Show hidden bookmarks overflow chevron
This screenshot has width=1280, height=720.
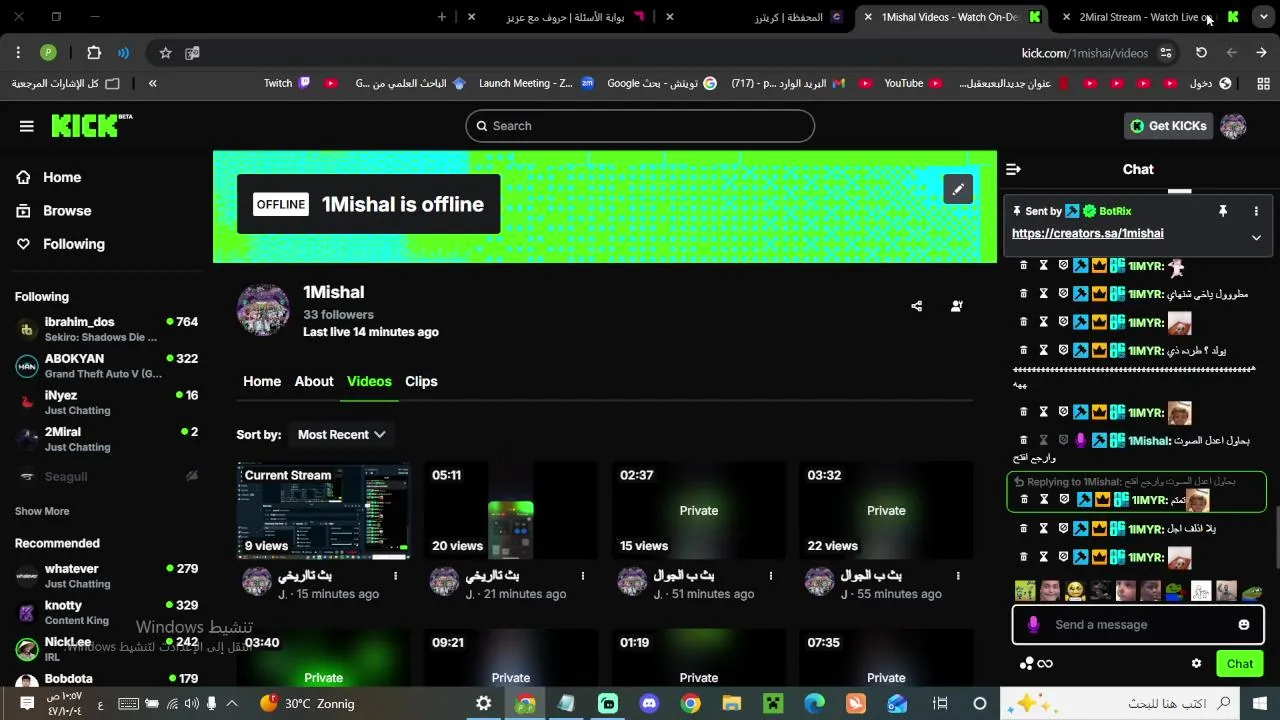point(152,83)
